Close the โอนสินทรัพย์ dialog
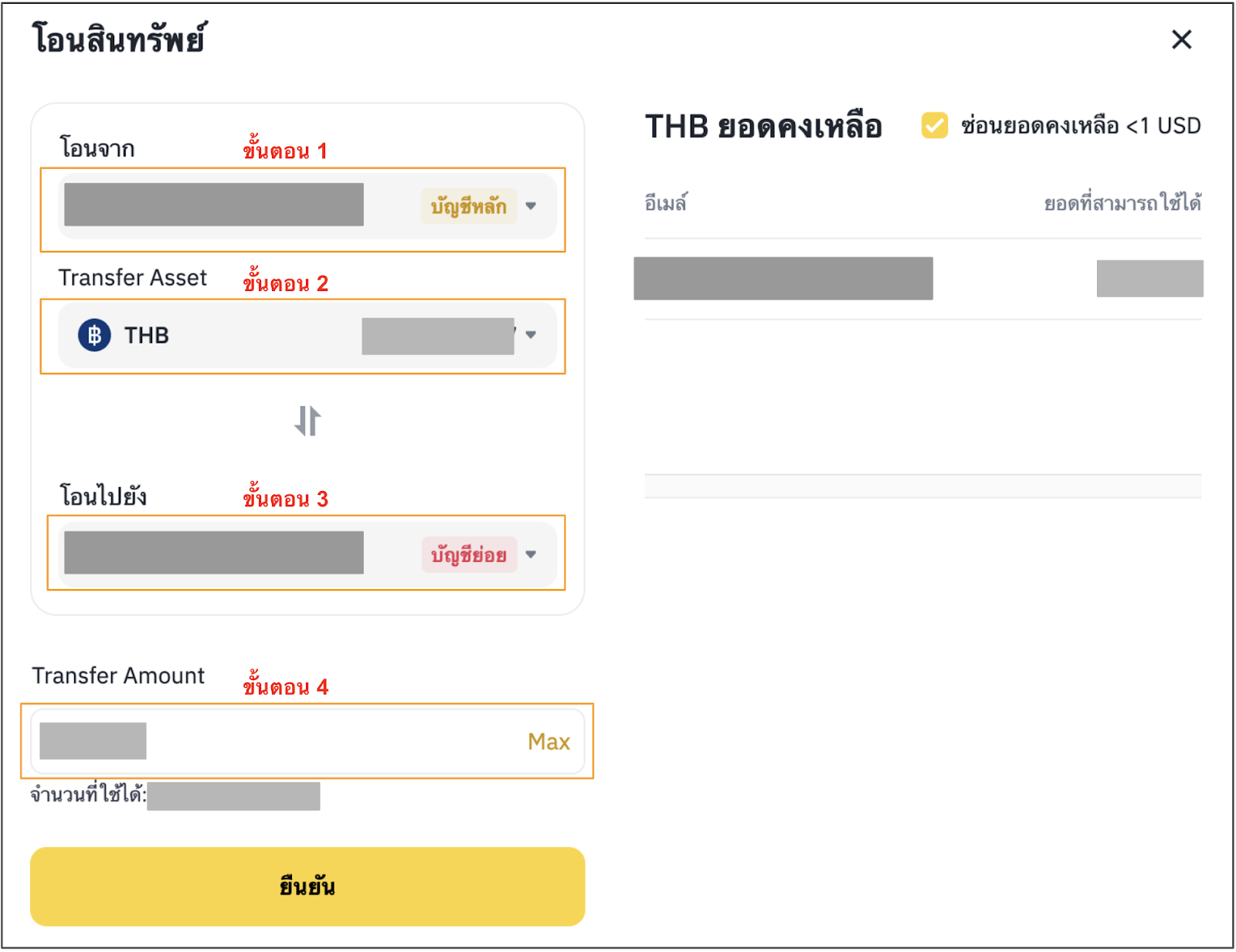The height and width of the screenshot is (952, 1236). pos(1181,39)
